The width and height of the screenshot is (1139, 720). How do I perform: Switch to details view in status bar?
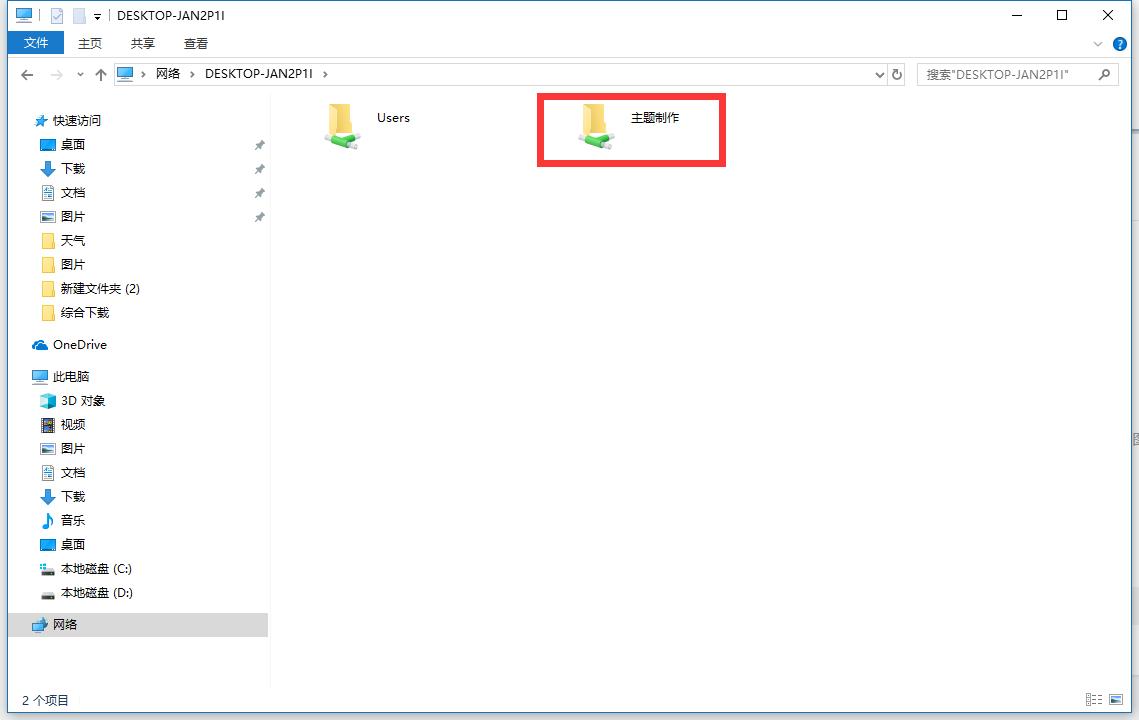(1096, 700)
